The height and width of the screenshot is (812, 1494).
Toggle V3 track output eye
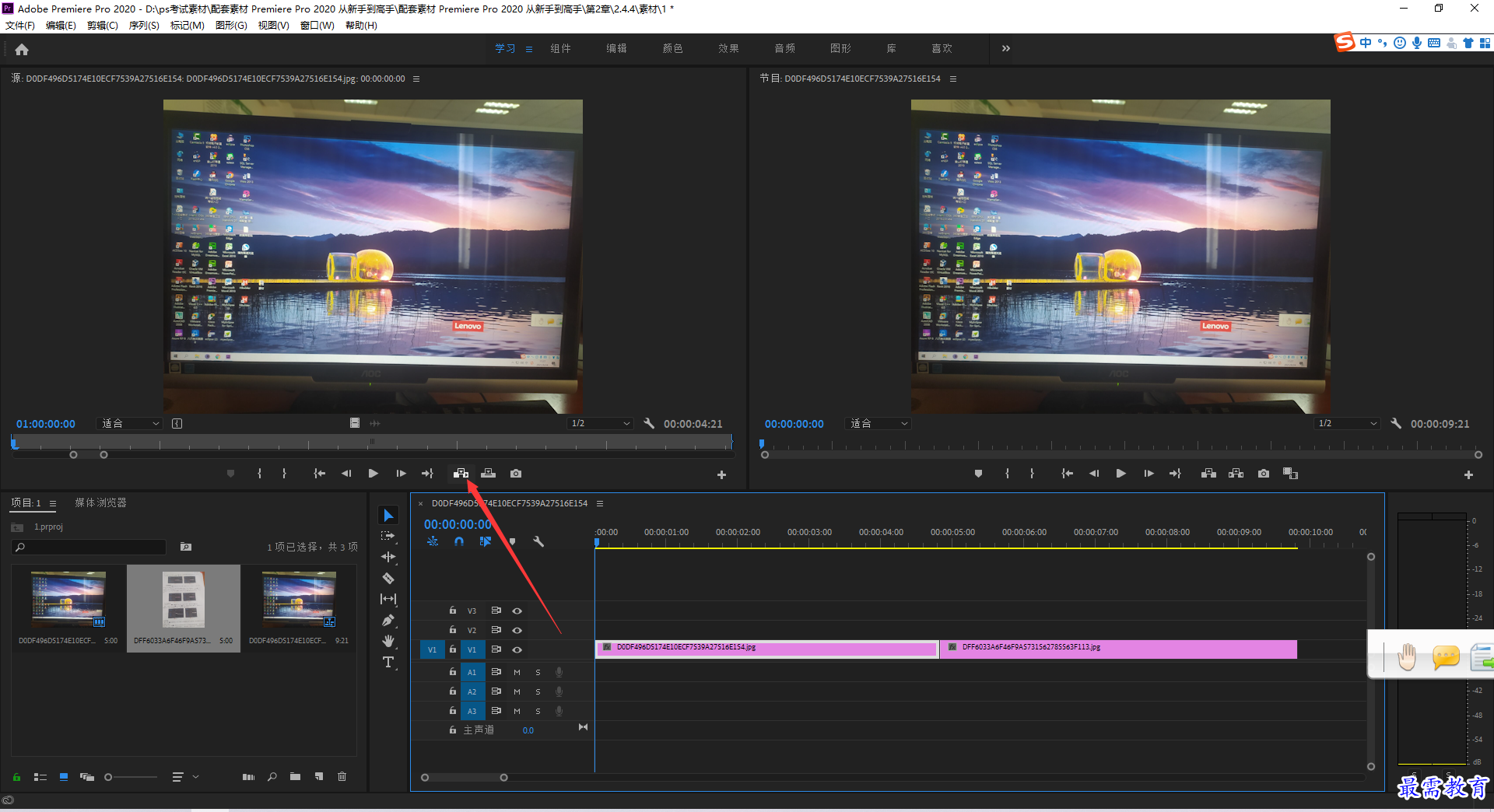[517, 611]
